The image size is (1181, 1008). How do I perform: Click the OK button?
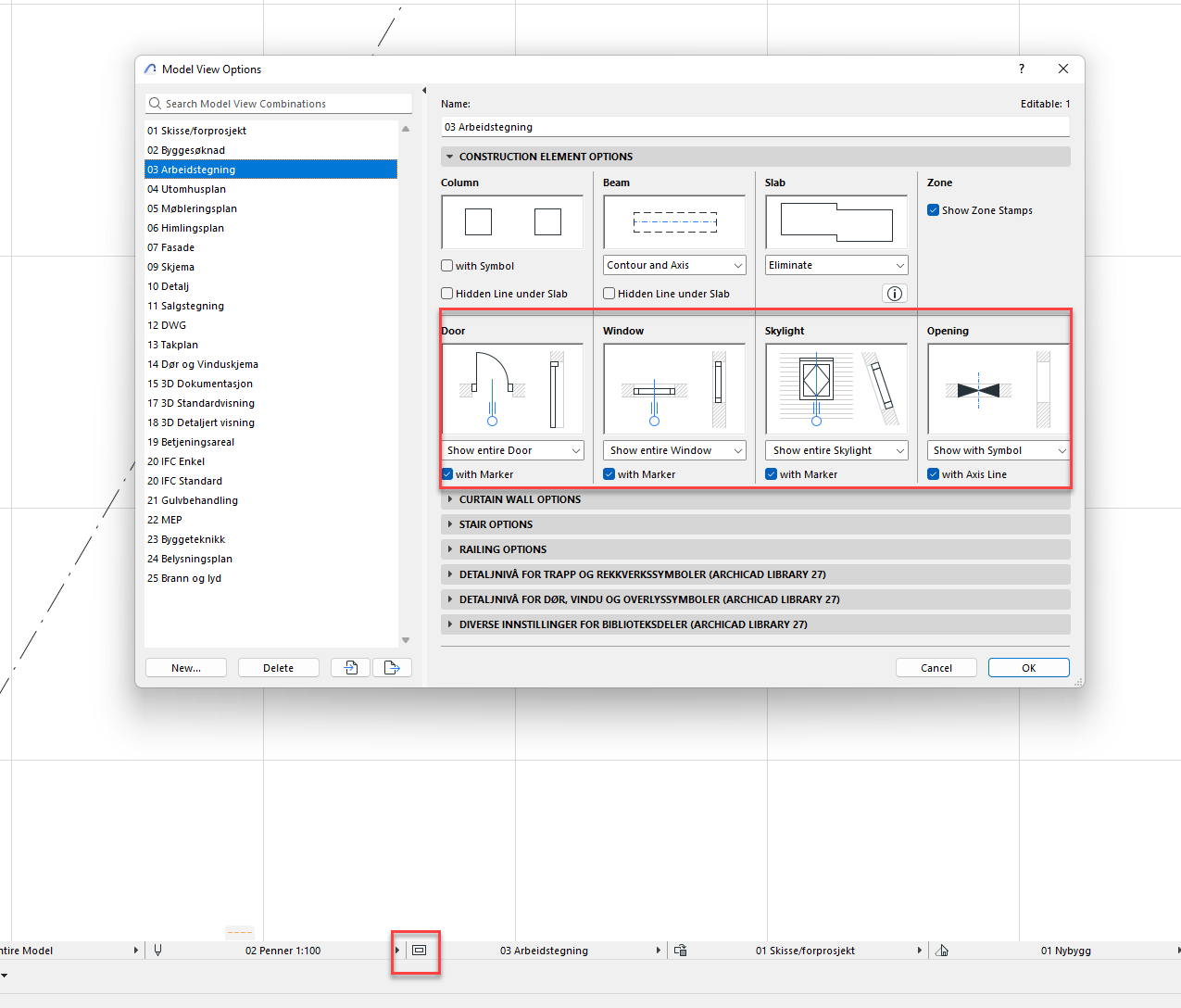coord(1028,668)
